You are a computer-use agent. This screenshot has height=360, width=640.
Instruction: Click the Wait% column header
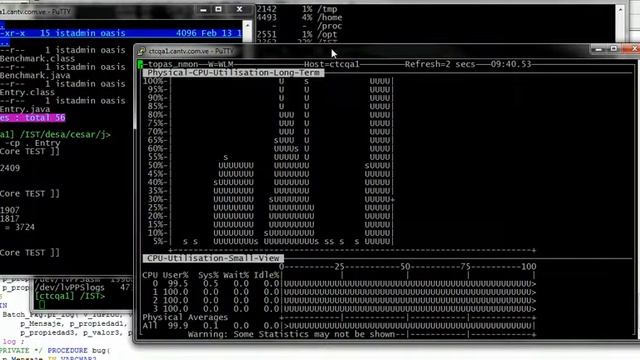point(236,275)
